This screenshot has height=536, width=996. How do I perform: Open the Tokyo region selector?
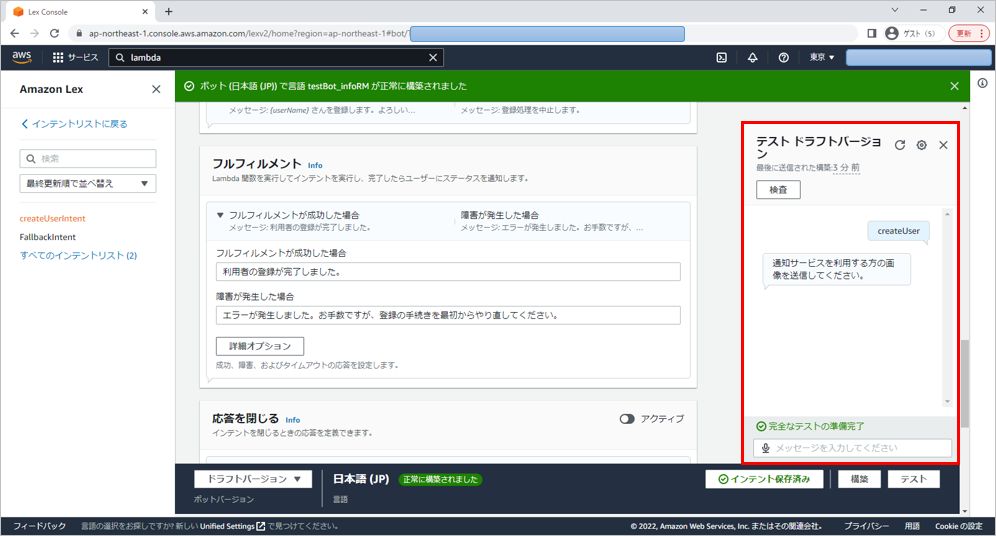pos(822,57)
